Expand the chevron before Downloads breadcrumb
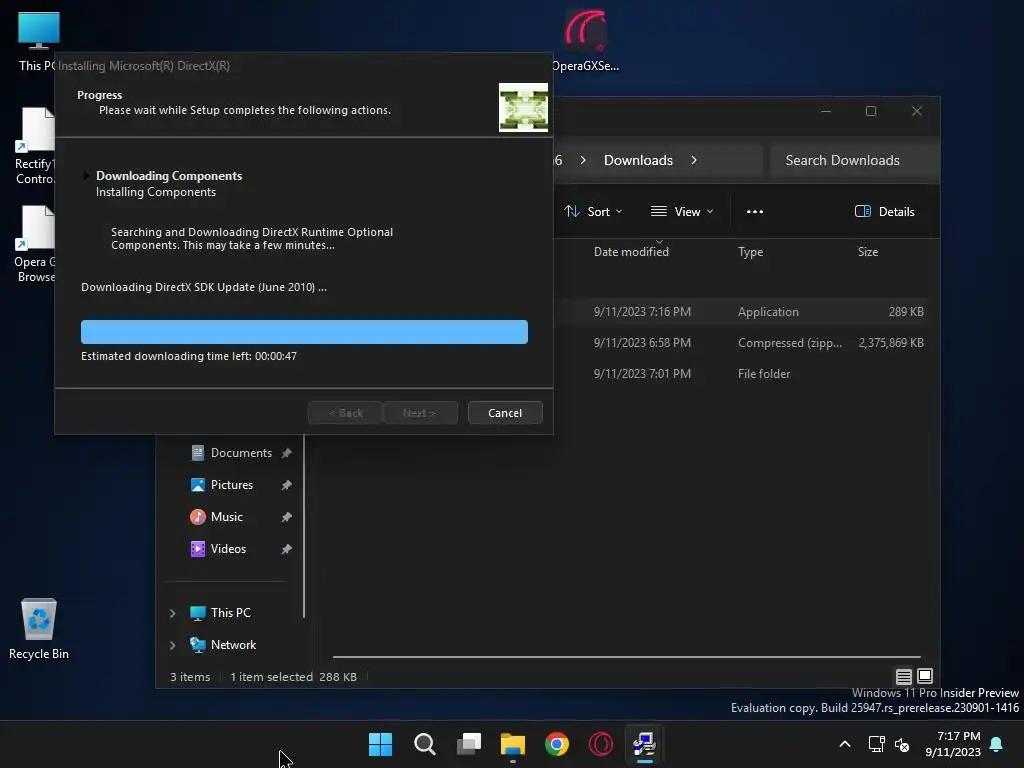The height and width of the screenshot is (768, 1024). point(583,160)
